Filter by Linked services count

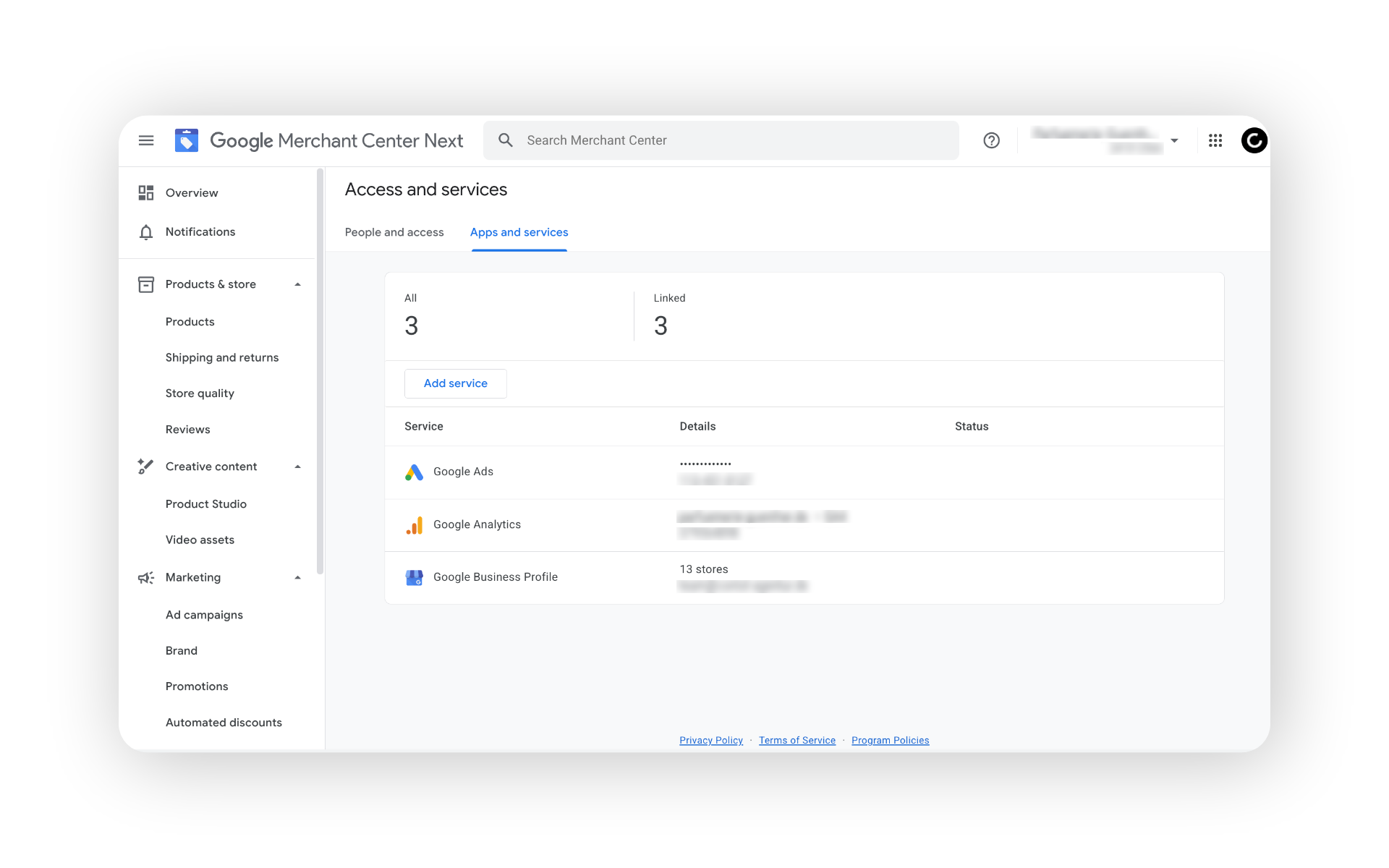click(669, 316)
